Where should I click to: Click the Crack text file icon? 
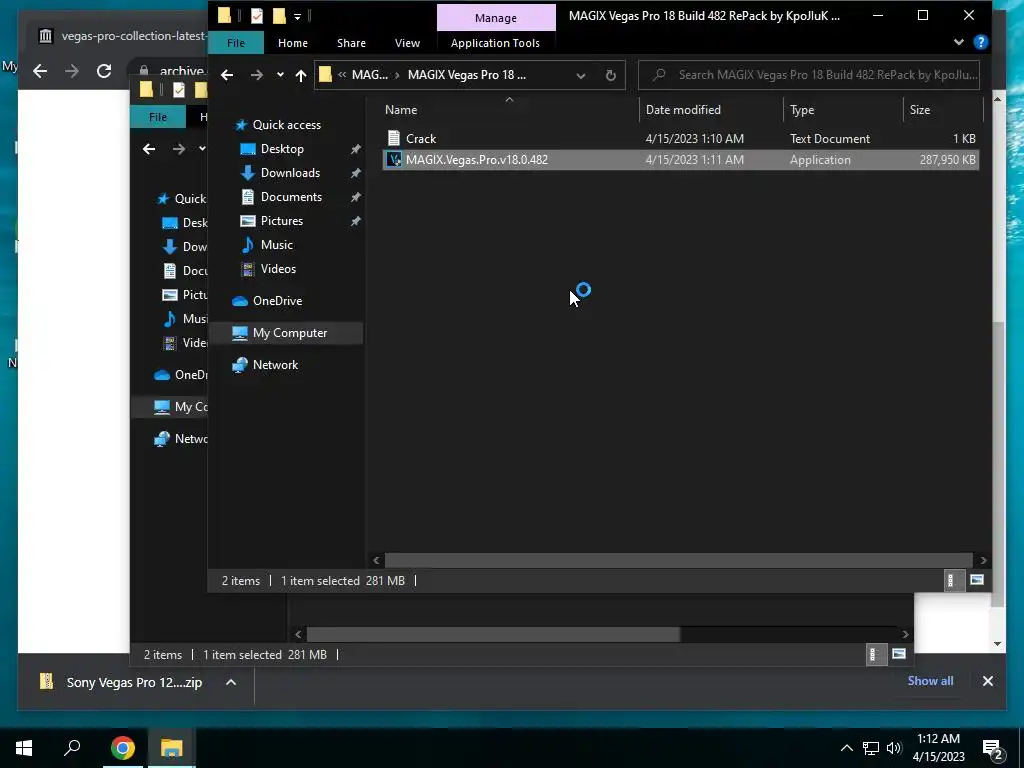[394, 138]
